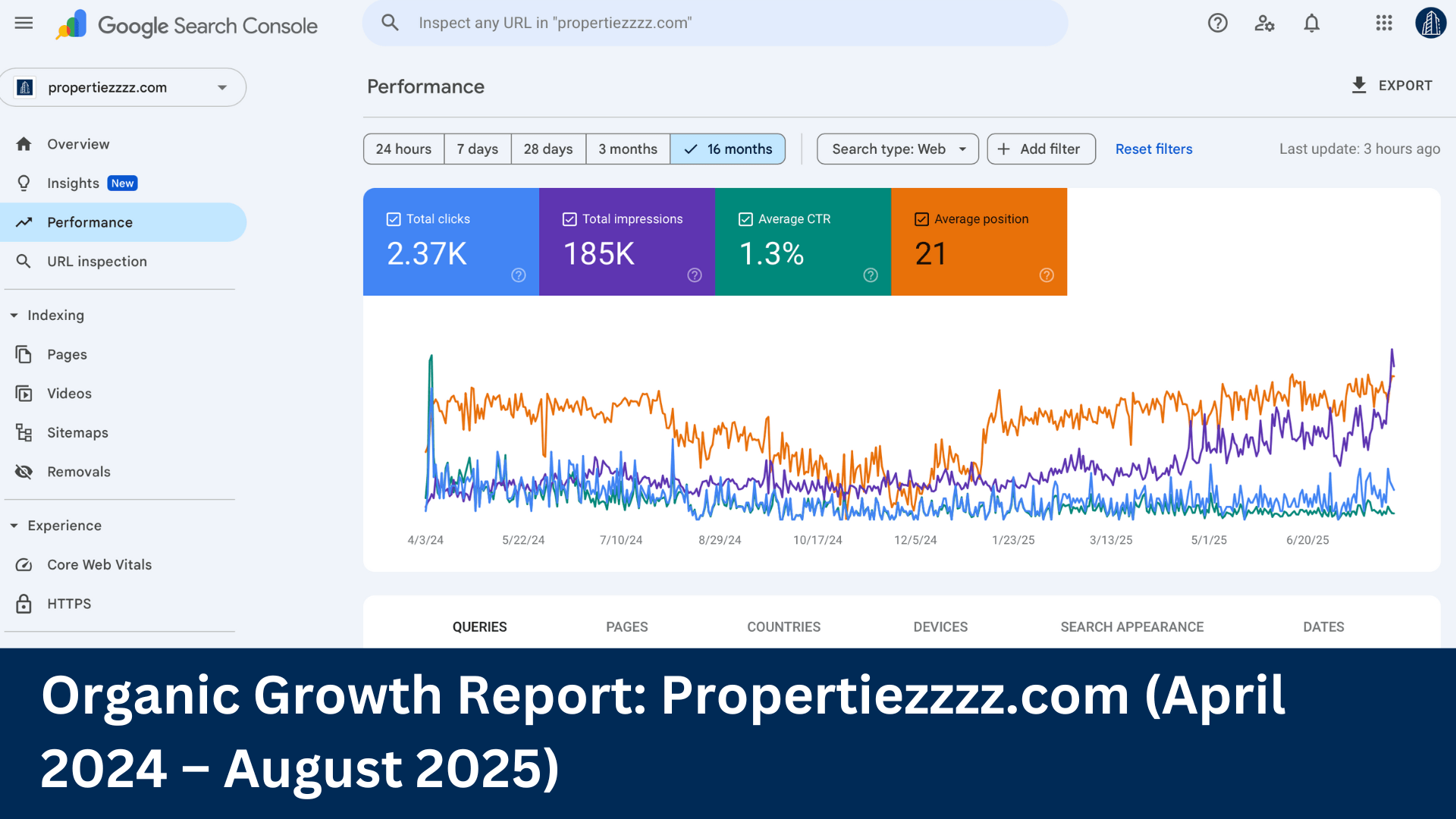Select the 7 days date range
Screen dimensions: 1456x819
tap(478, 149)
